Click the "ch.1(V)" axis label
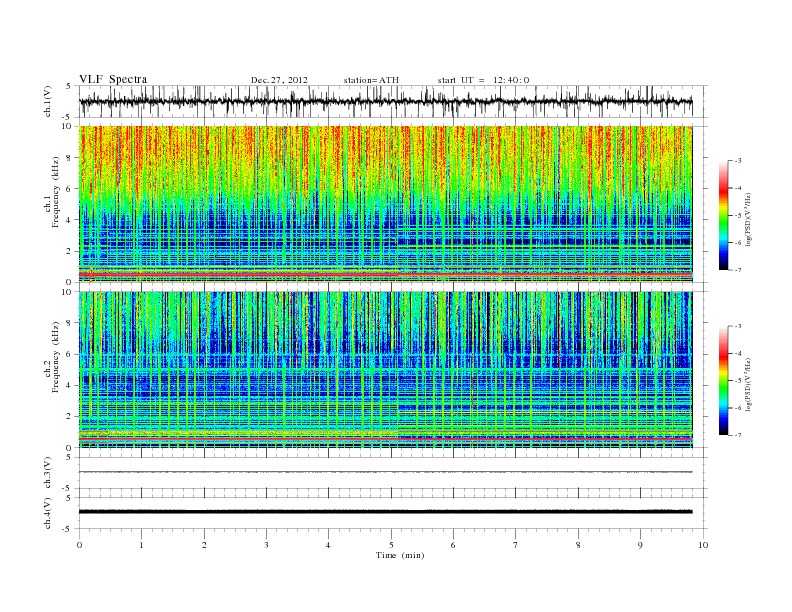 pyautogui.click(x=48, y=103)
